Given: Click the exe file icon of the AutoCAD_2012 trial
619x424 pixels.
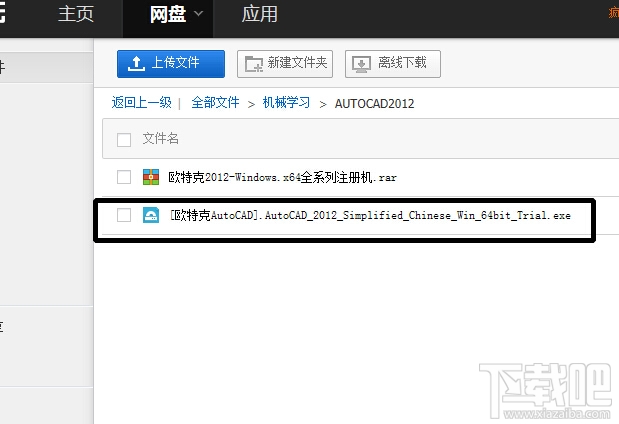Looking at the screenshot, I should pos(151,215).
